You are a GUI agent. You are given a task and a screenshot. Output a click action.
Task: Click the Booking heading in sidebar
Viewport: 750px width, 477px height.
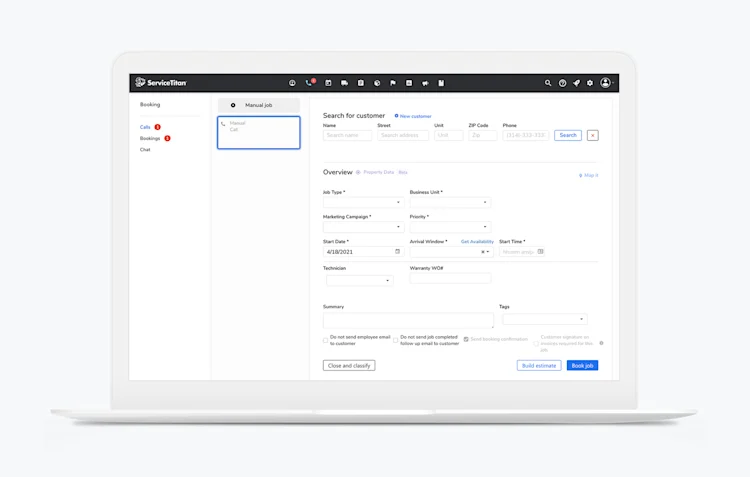[x=150, y=104]
